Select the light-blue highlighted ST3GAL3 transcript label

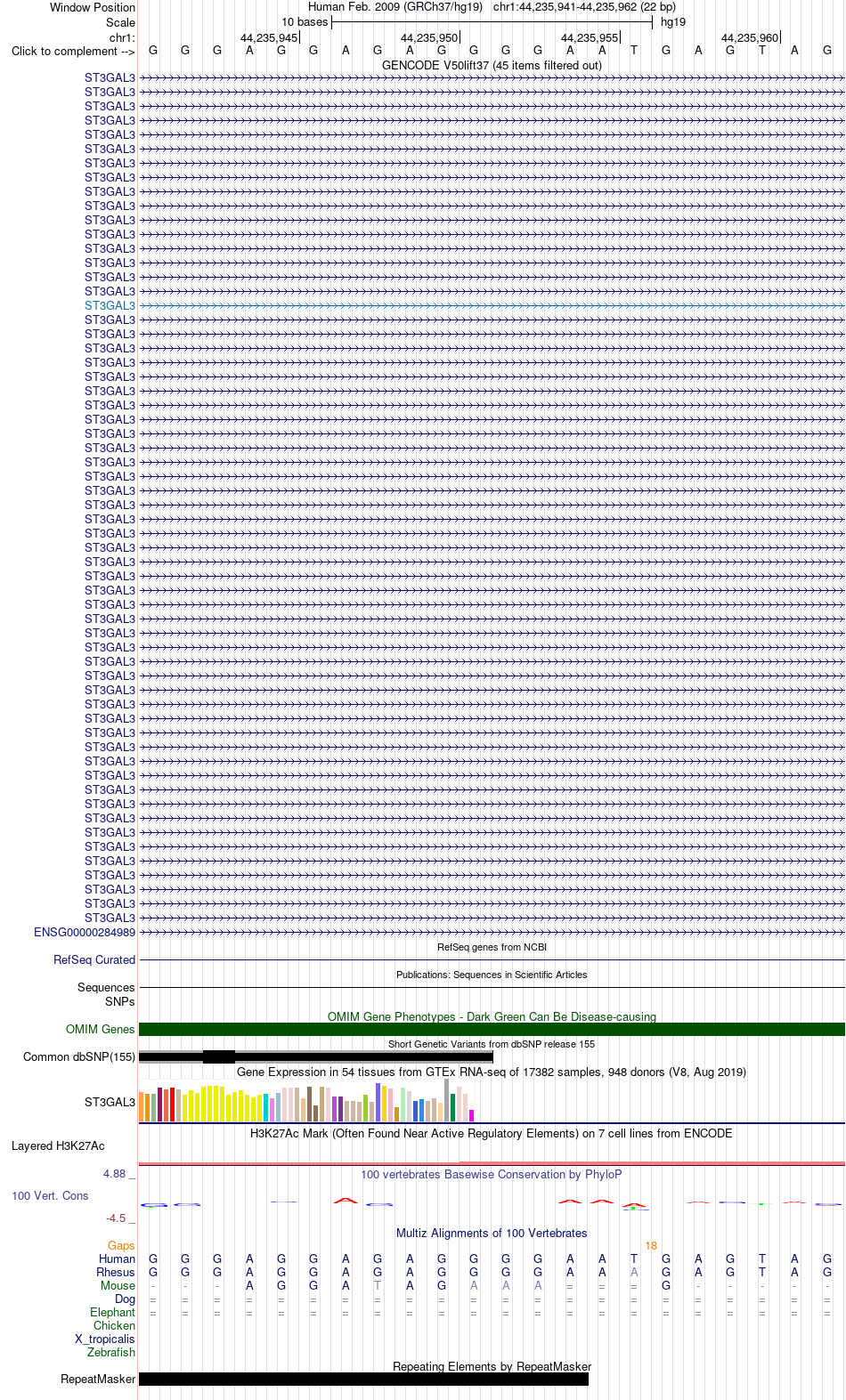point(110,305)
